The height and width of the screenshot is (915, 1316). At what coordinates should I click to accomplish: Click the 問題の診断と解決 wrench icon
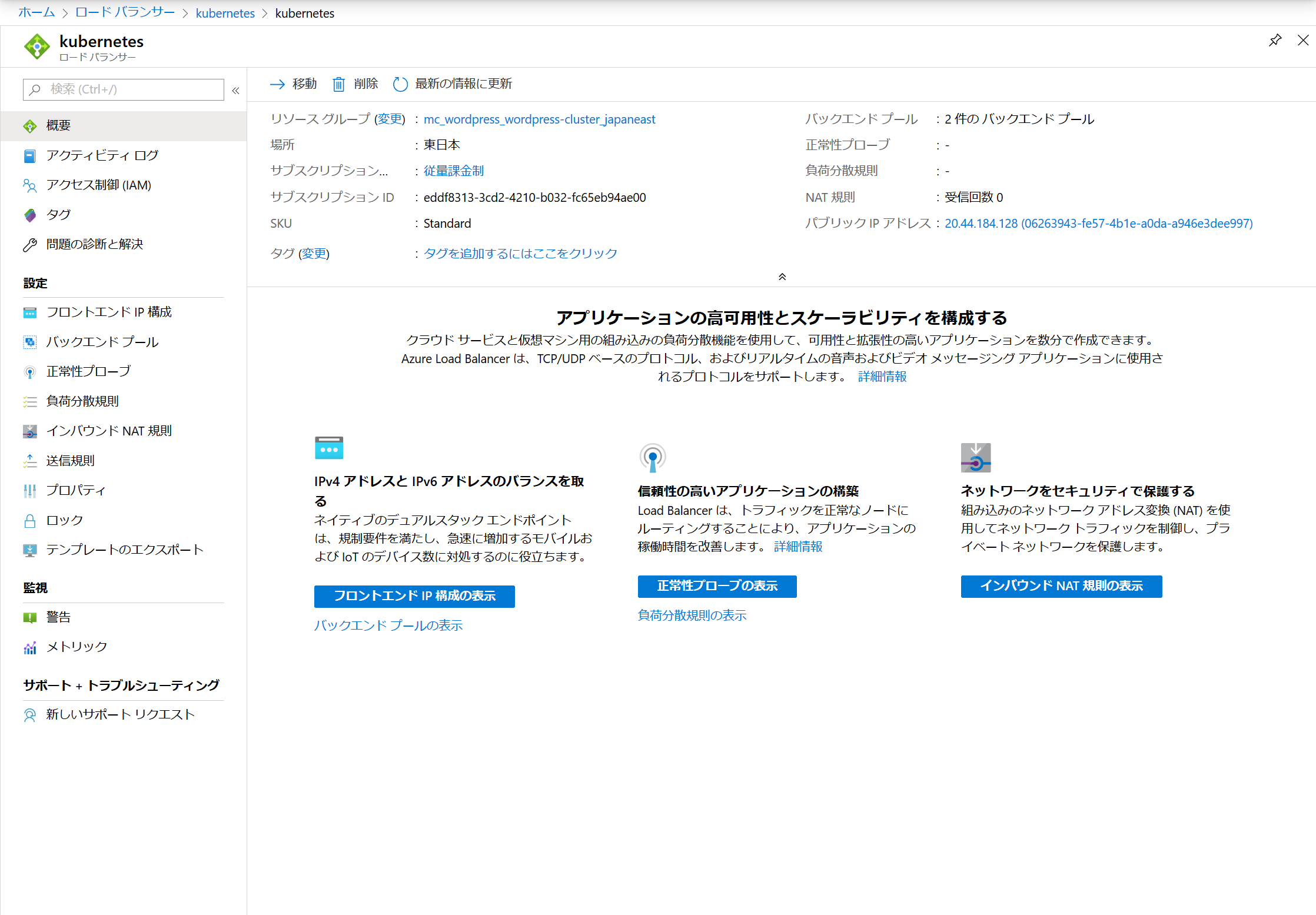[30, 245]
